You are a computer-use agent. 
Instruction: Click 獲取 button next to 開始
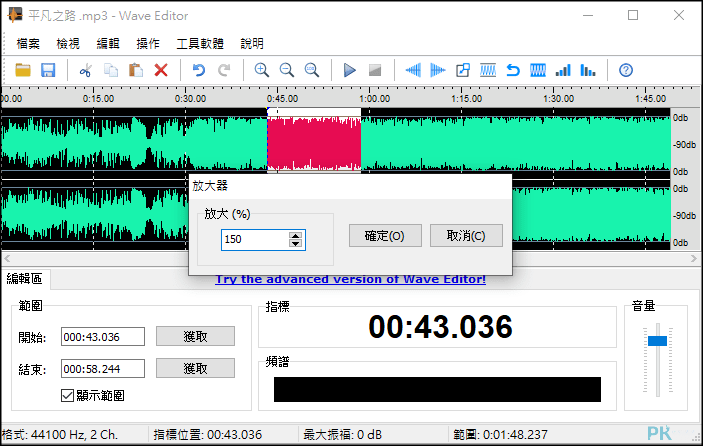tap(195, 336)
